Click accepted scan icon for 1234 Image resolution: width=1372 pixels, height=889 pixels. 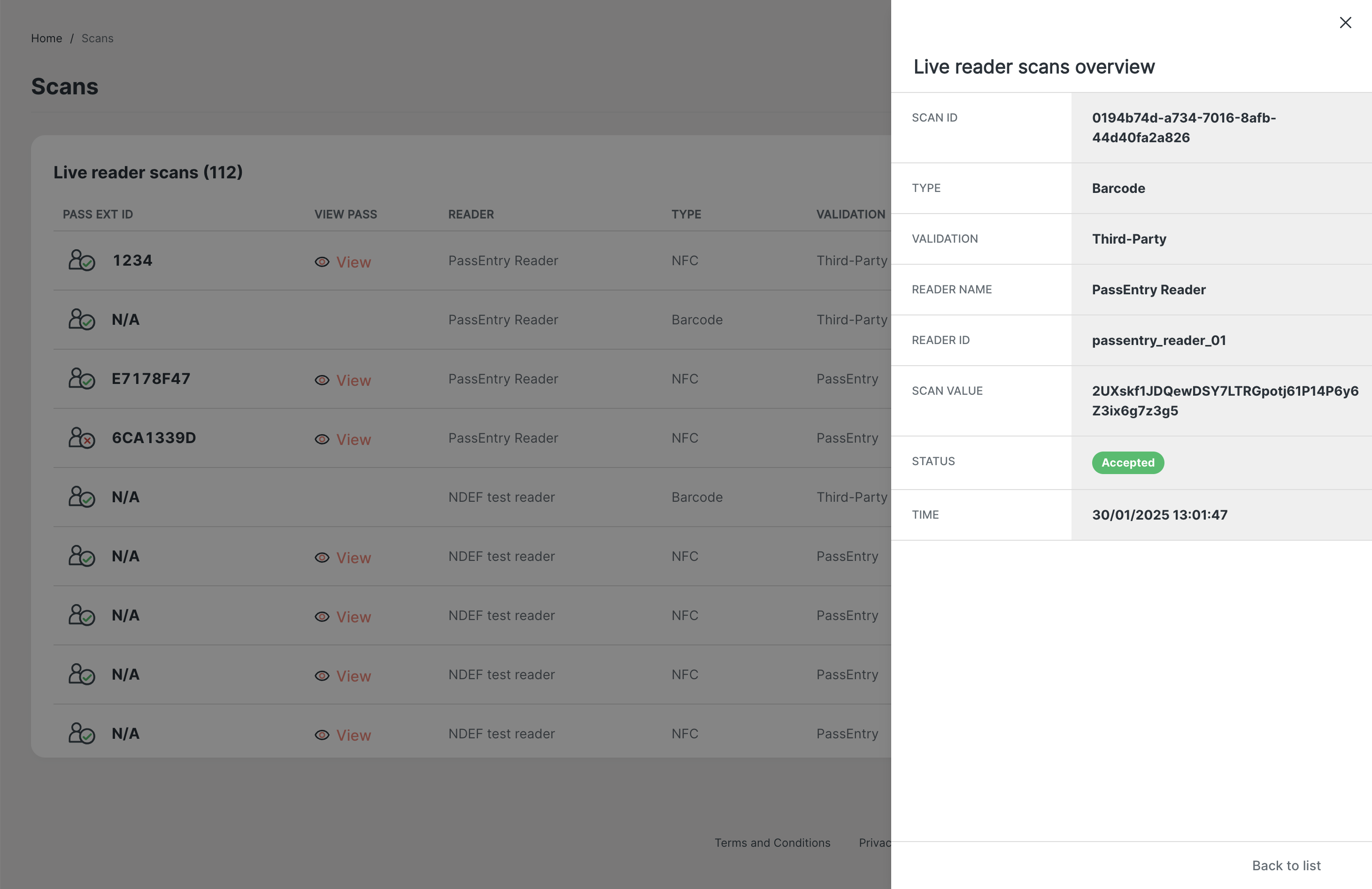click(81, 261)
